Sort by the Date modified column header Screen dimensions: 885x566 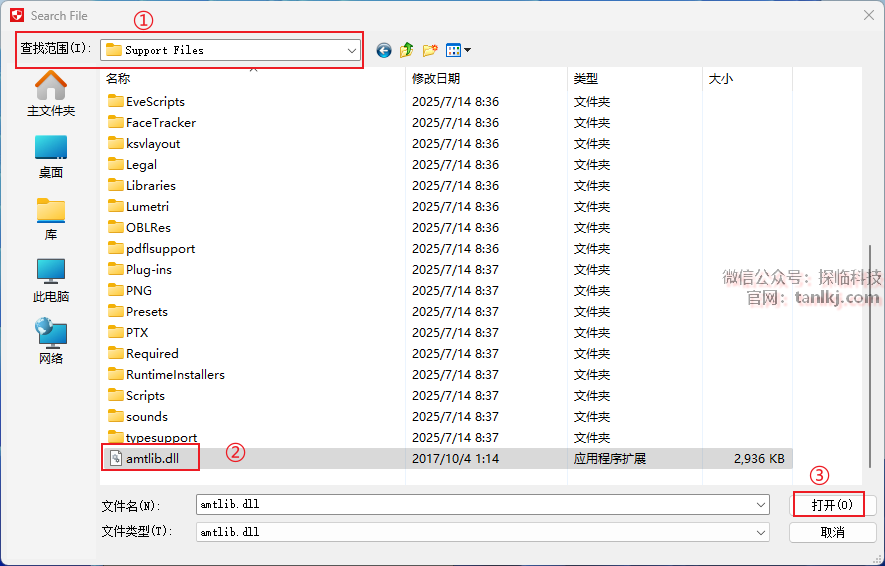tap(487, 78)
